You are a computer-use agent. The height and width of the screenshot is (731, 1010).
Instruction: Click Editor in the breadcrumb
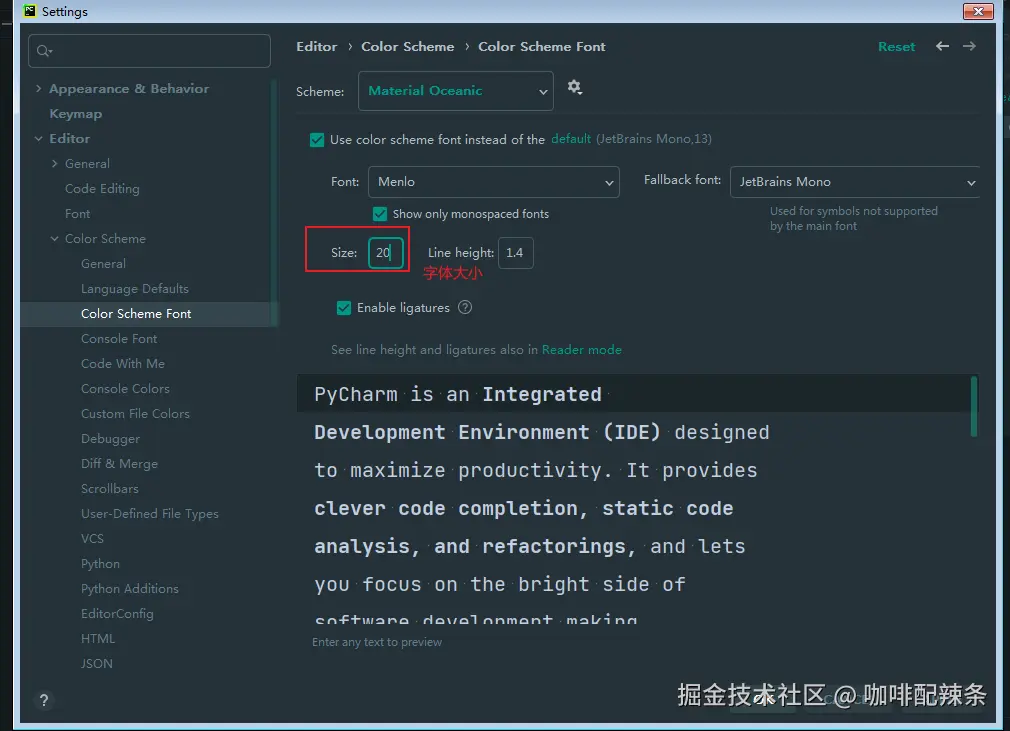pyautogui.click(x=316, y=46)
